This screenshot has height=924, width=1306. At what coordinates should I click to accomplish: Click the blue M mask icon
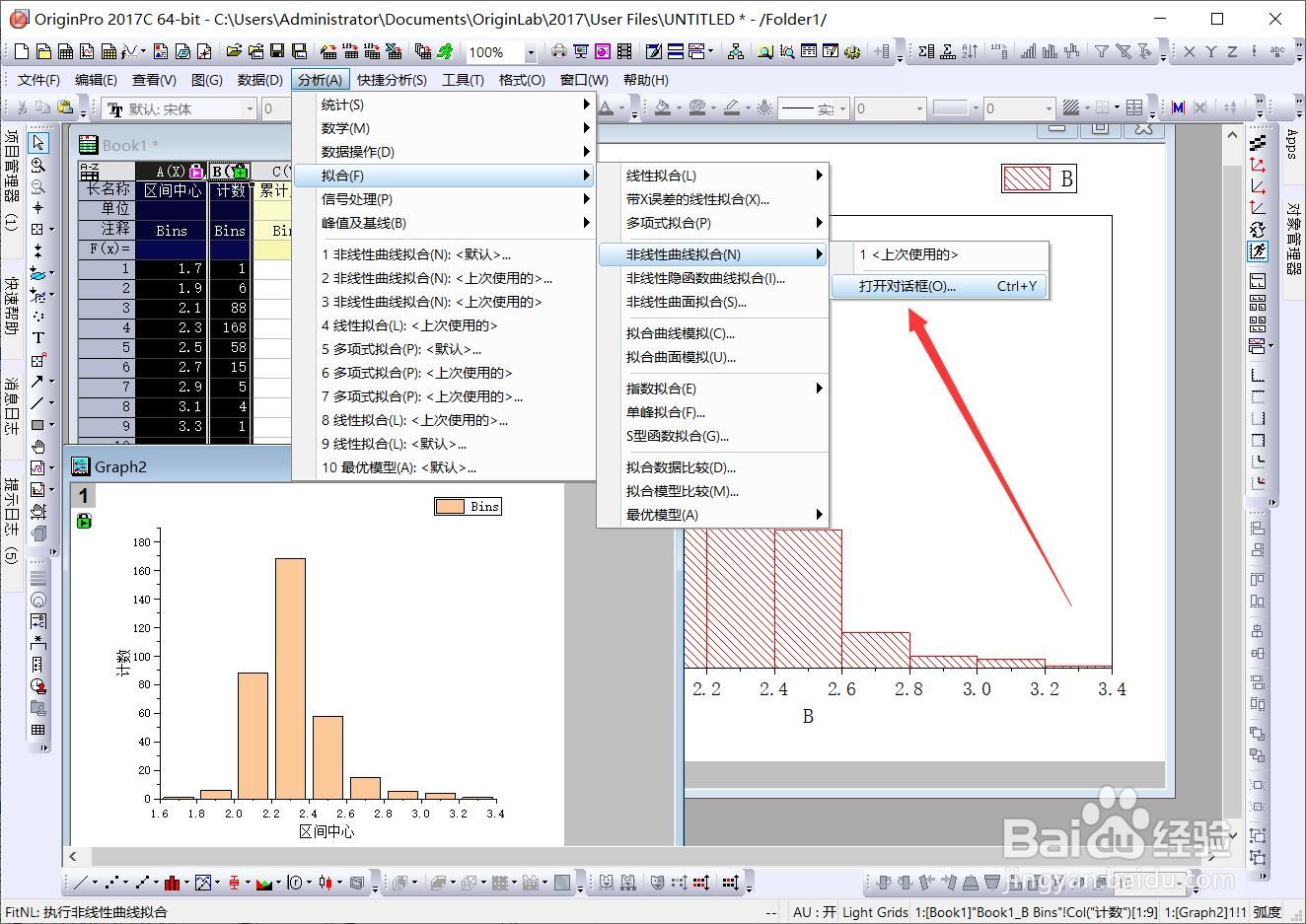click(x=1178, y=108)
